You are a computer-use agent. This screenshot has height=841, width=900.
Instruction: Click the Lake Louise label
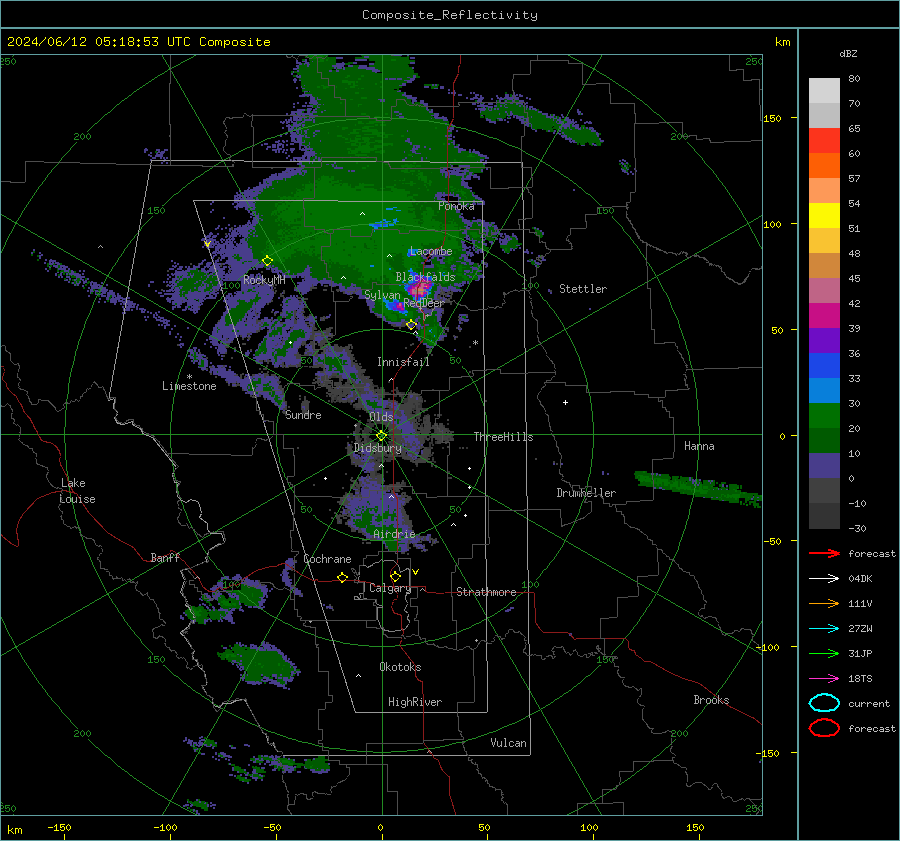(77, 491)
